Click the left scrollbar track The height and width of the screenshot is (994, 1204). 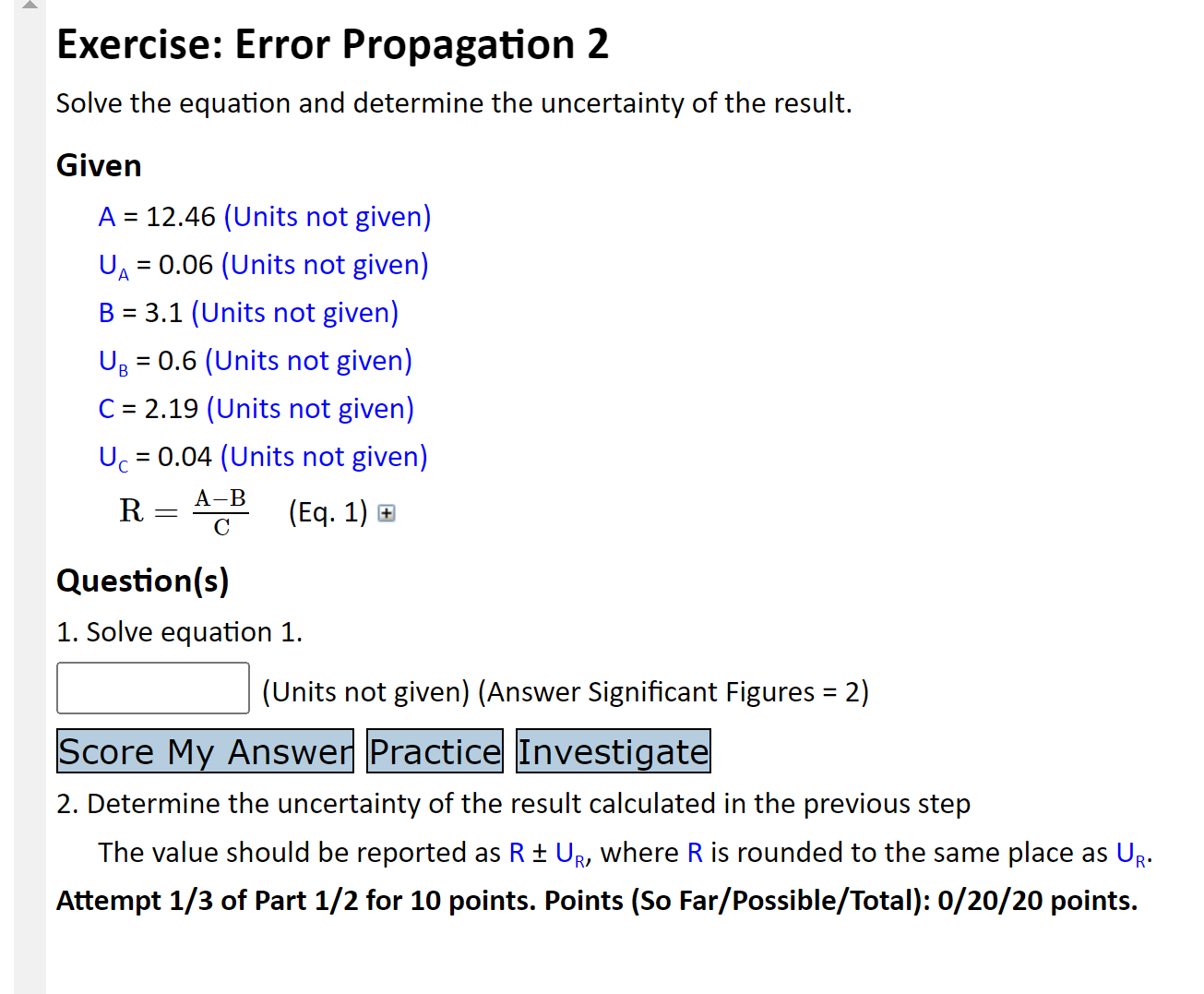coord(29,461)
